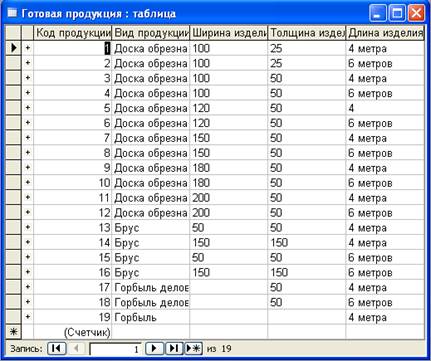Screen dimensions: 431x361
Task: Create new record navigation button
Action: coord(193,349)
